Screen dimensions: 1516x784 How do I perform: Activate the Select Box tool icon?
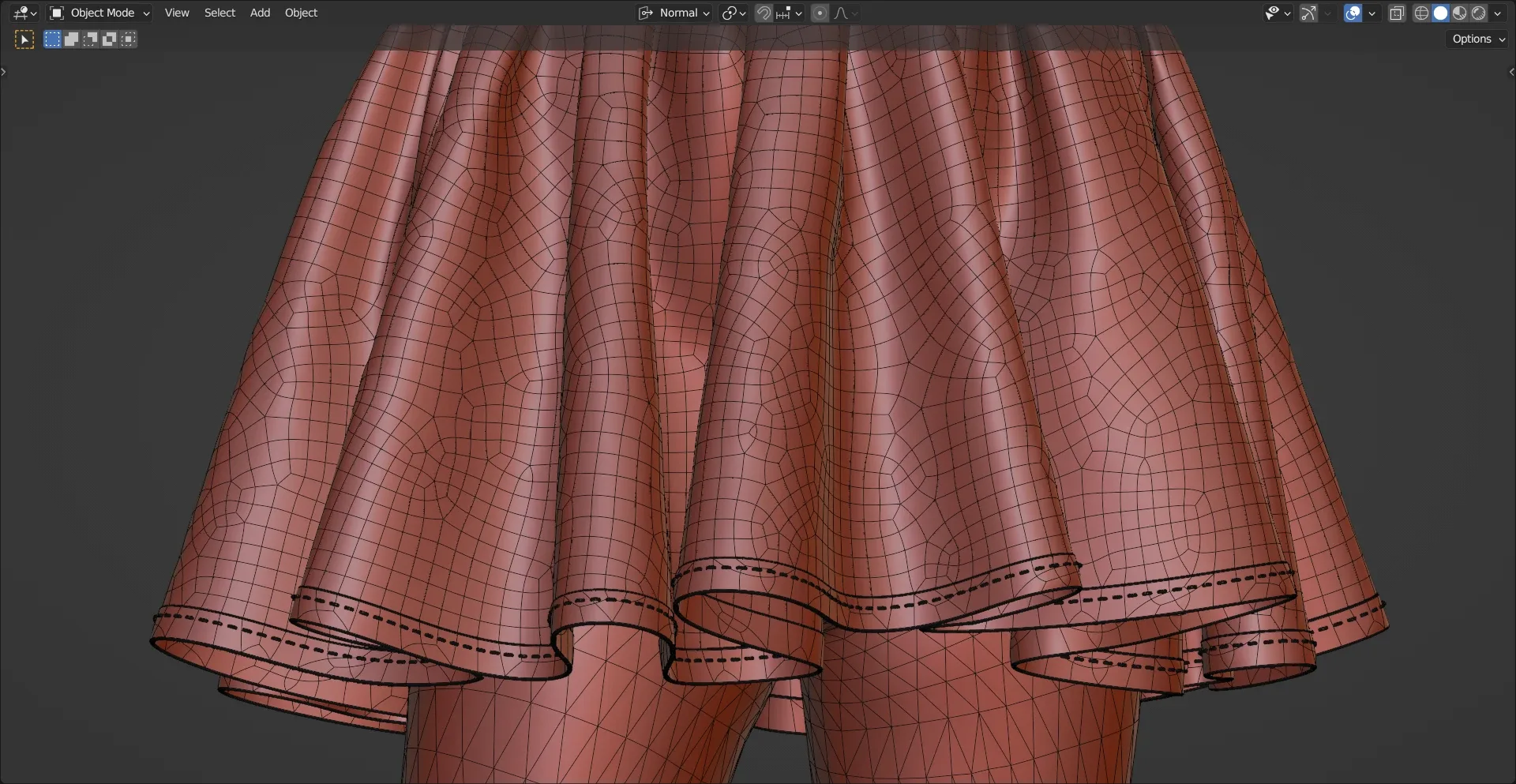[24, 39]
